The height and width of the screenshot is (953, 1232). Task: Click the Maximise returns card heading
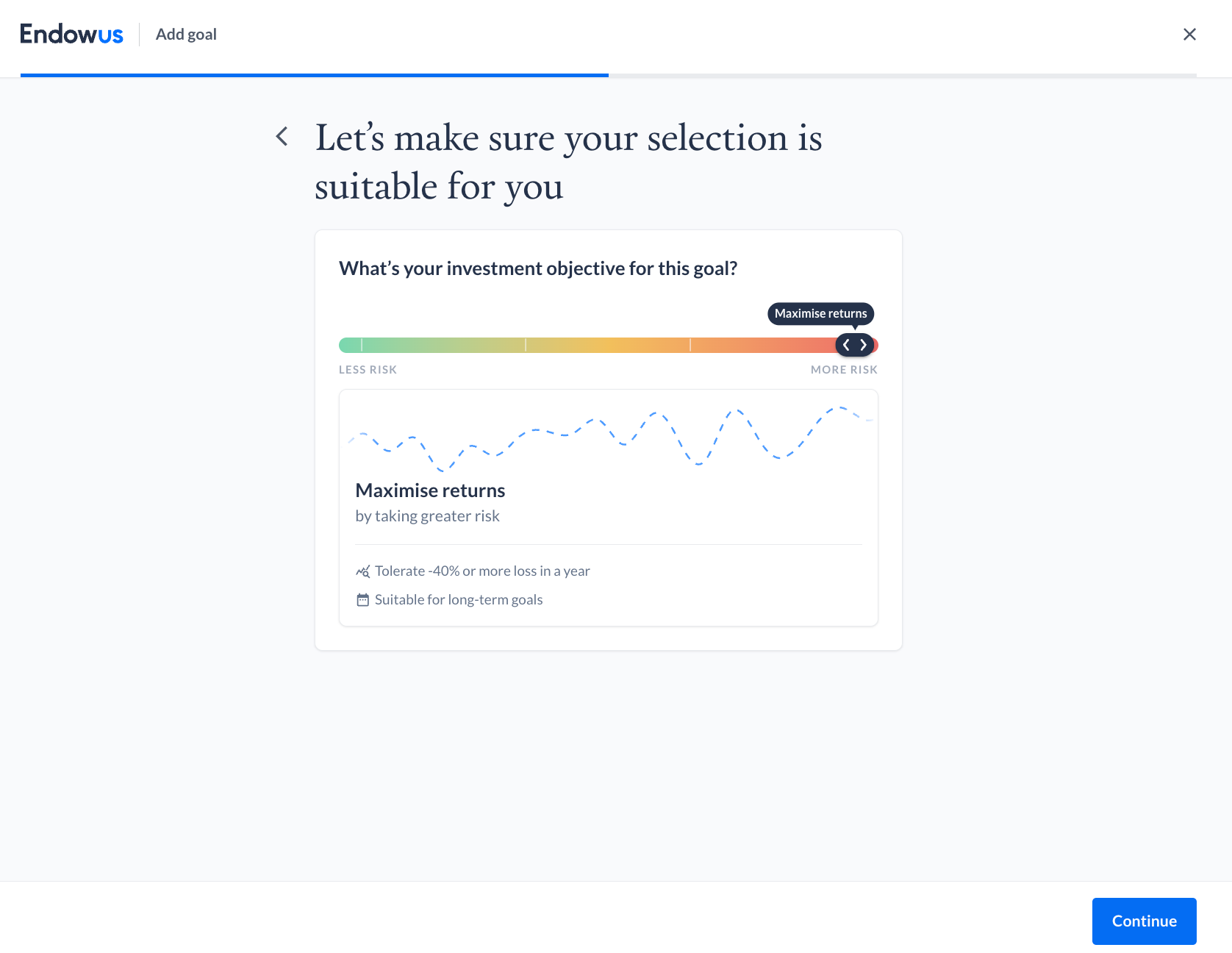point(430,490)
